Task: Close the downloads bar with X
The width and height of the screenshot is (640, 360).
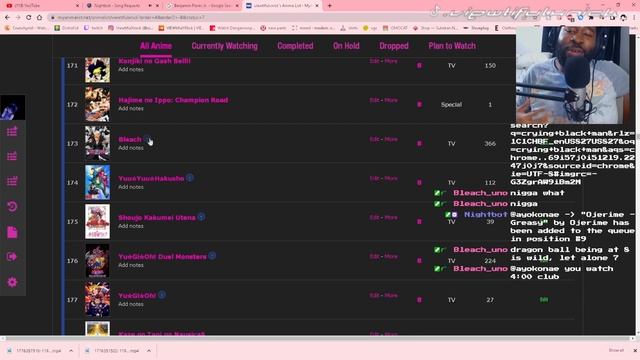Action: pyautogui.click(x=635, y=351)
